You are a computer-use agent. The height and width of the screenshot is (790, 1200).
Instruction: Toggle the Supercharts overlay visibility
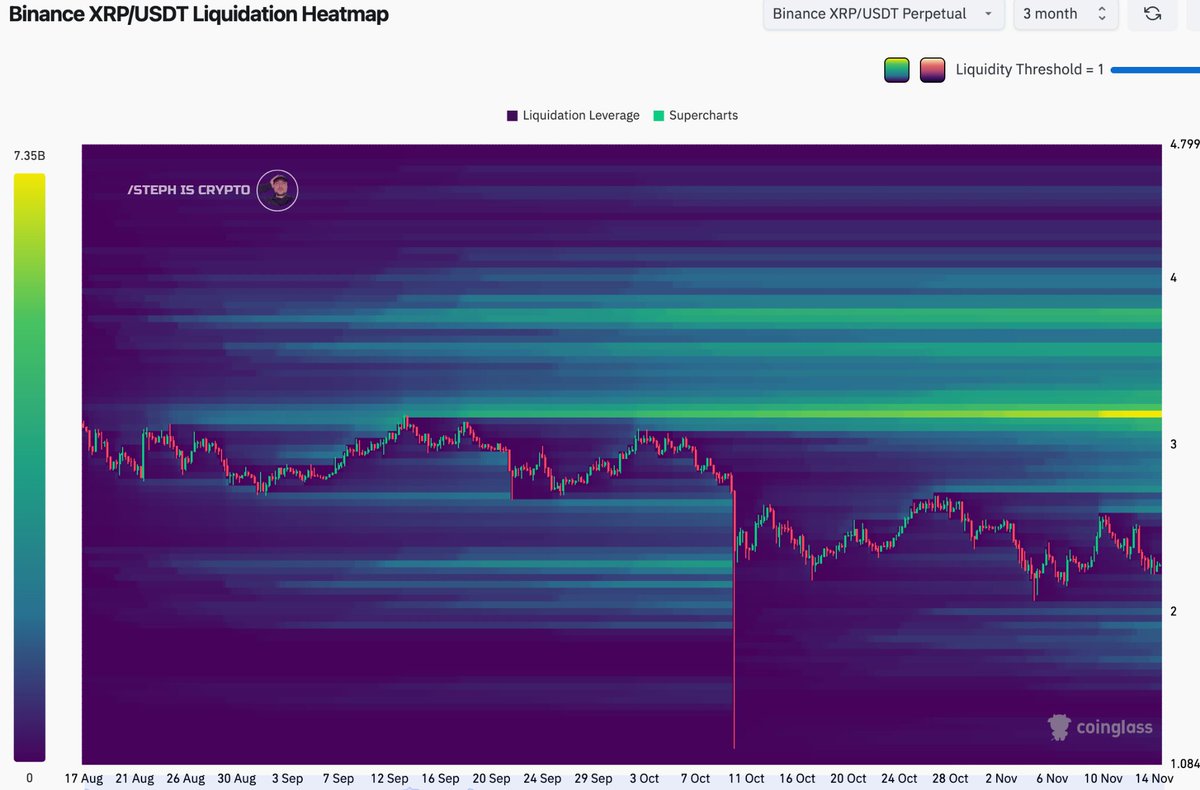[696, 115]
